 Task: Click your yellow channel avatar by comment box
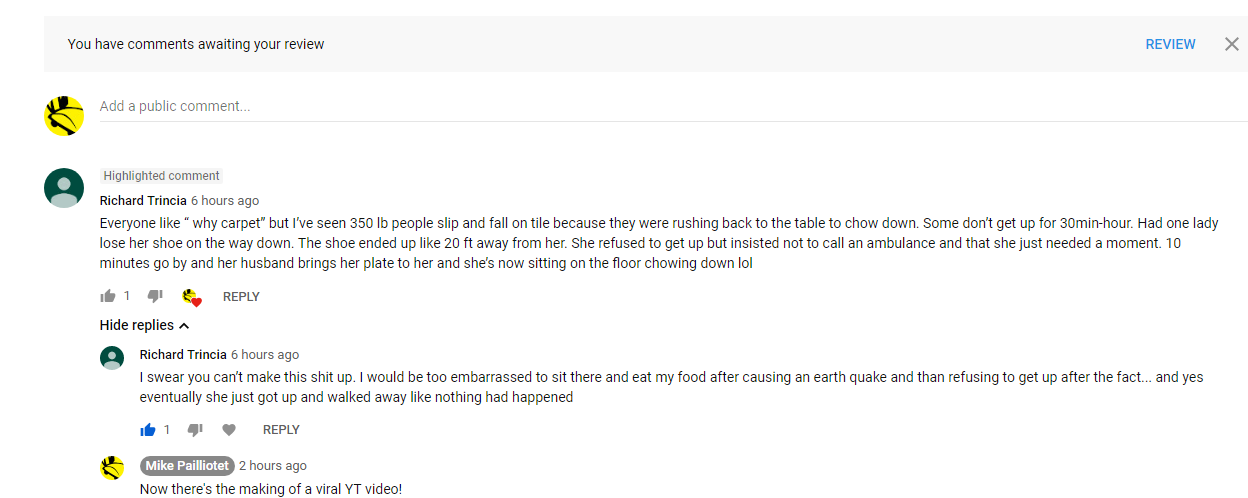point(64,116)
